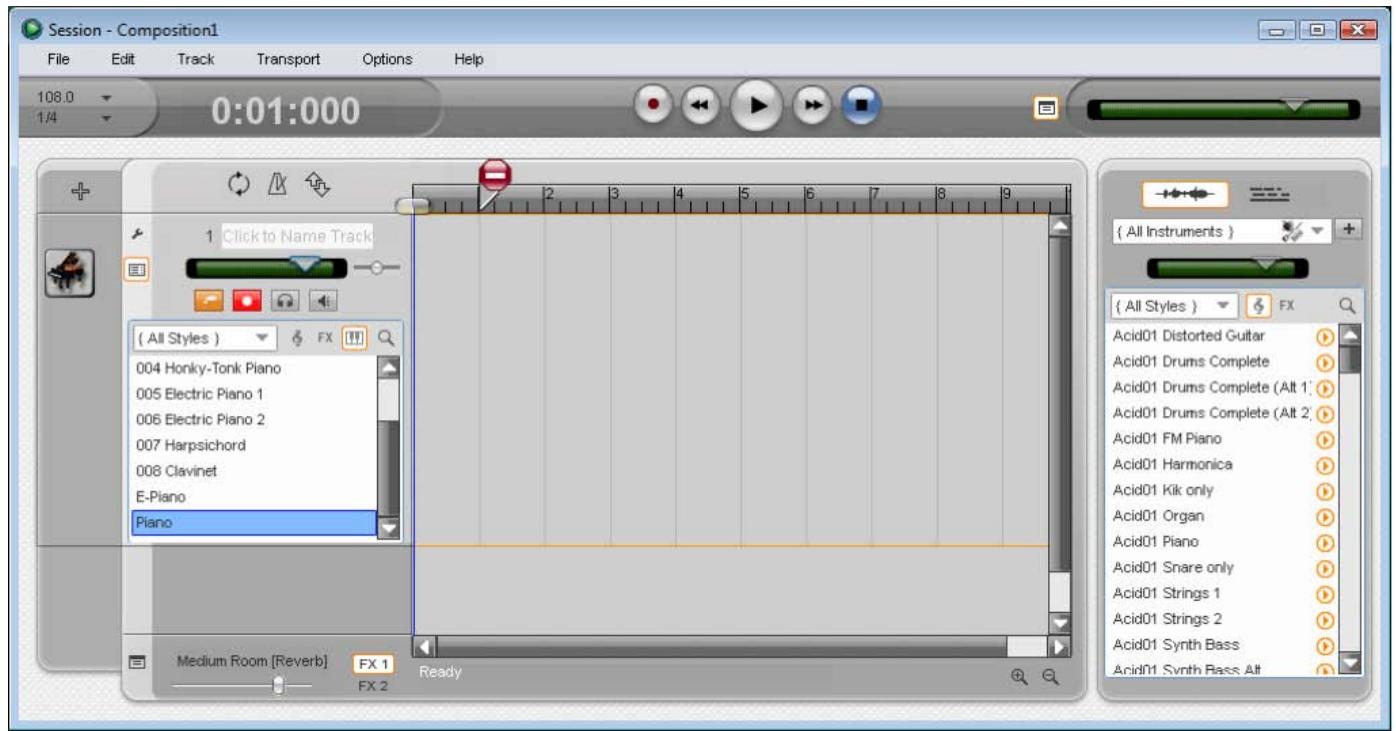Viewport: 1396px width, 731px height.
Task: Open the Help menu
Action: [x=468, y=59]
